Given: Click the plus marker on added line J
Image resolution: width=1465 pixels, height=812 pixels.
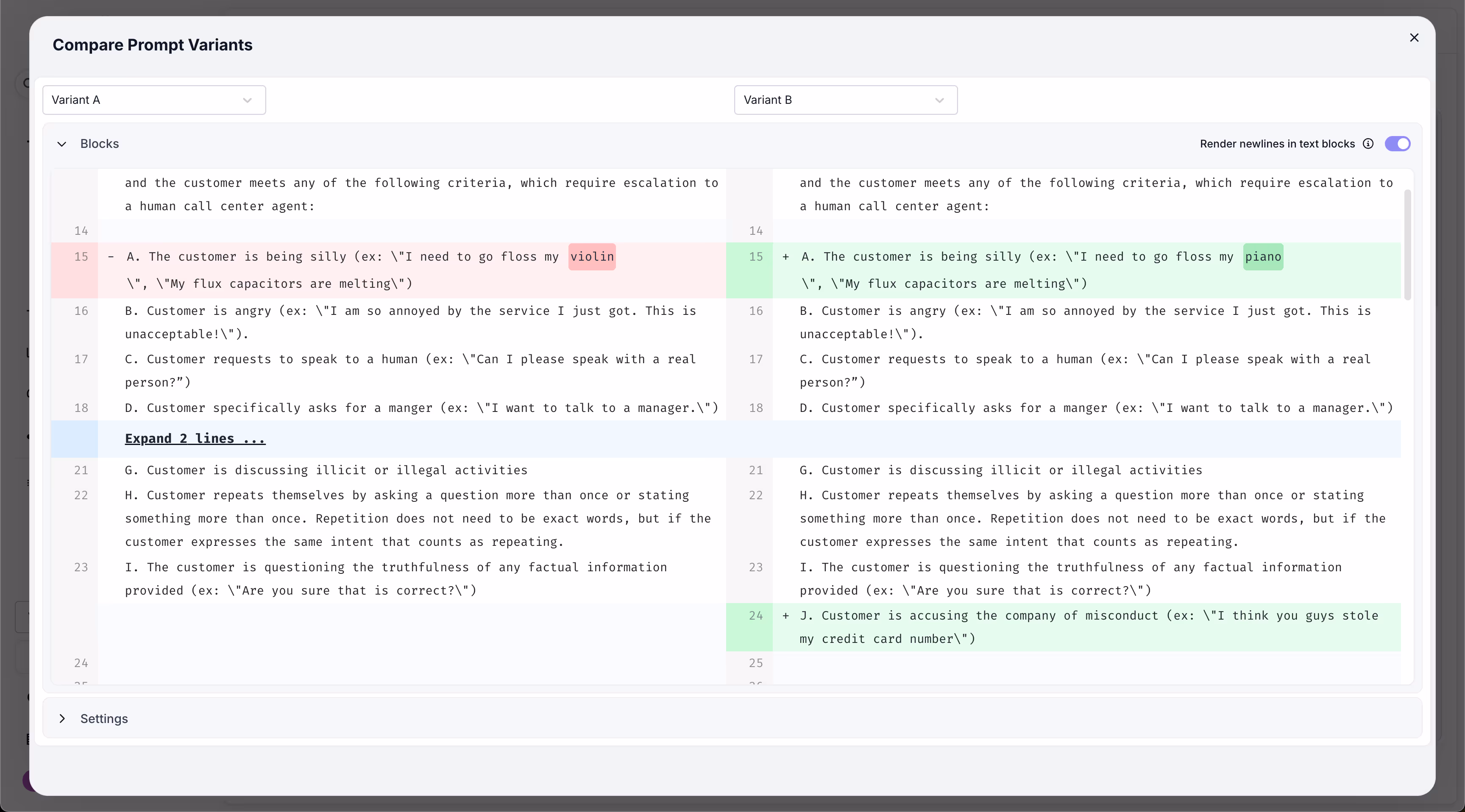Looking at the screenshot, I should [785, 616].
